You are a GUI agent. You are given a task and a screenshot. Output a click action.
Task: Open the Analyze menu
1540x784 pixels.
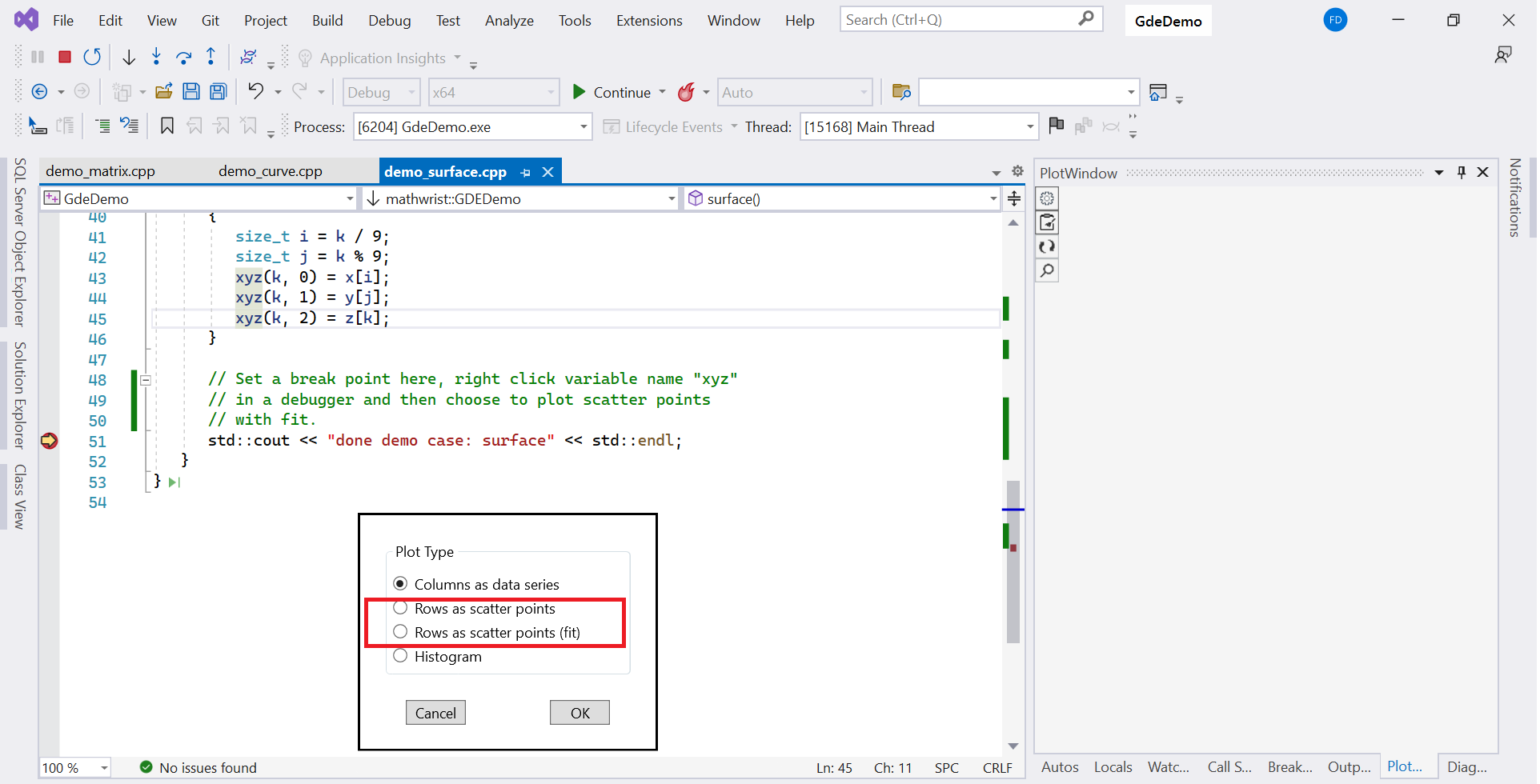click(x=509, y=21)
